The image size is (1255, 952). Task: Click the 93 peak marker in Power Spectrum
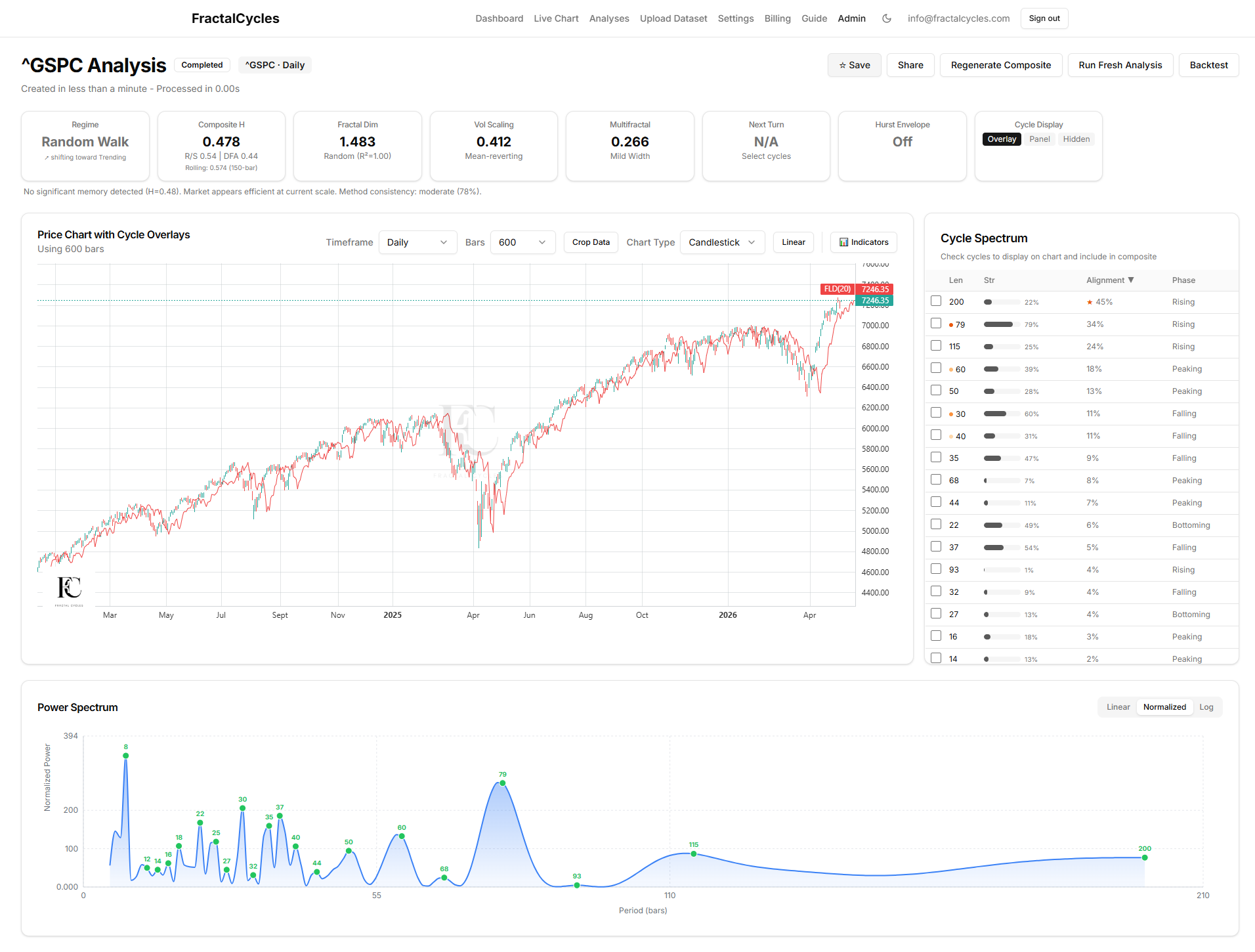577,885
